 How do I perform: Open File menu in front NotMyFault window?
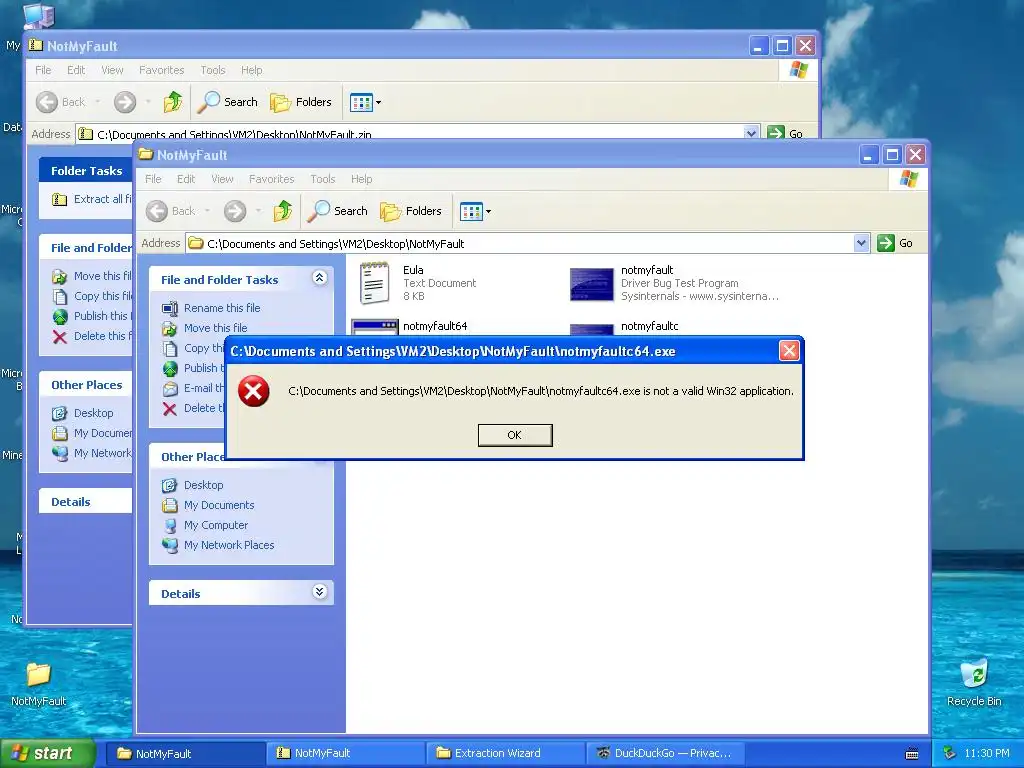153,179
